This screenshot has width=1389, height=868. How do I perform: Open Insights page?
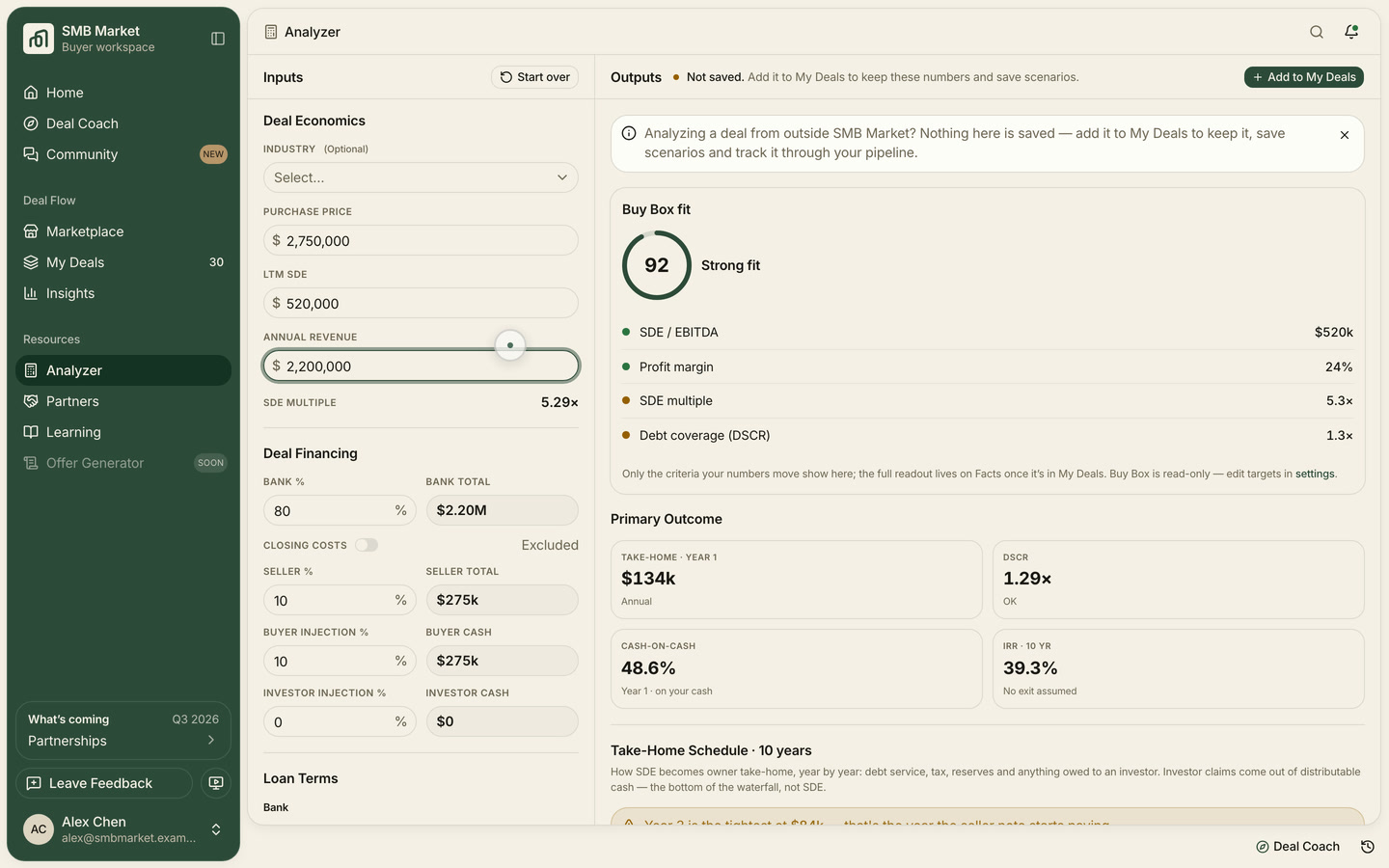(123, 293)
